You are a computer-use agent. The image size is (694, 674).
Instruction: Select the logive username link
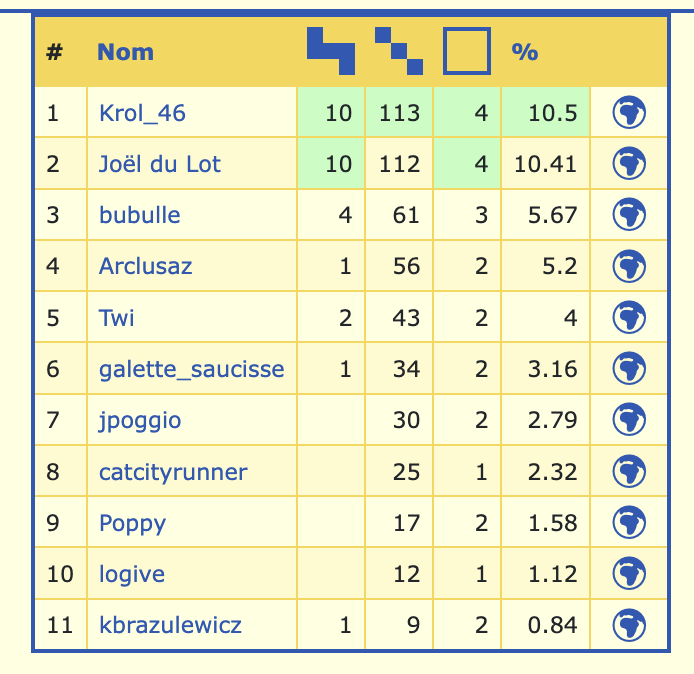coord(132,574)
